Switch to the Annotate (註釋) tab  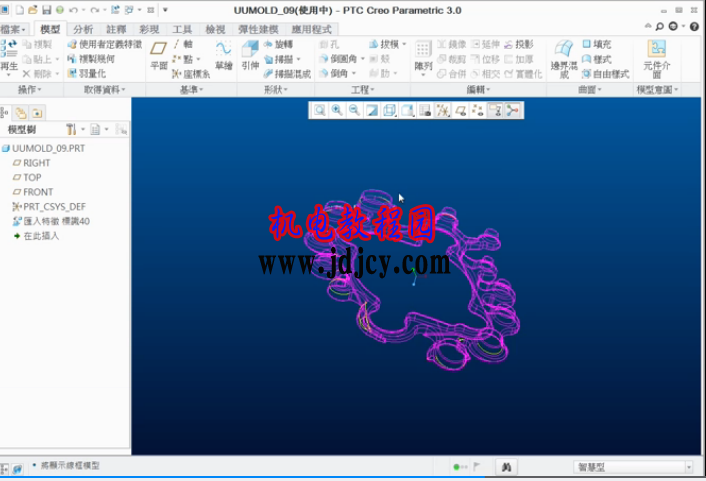coord(116,30)
